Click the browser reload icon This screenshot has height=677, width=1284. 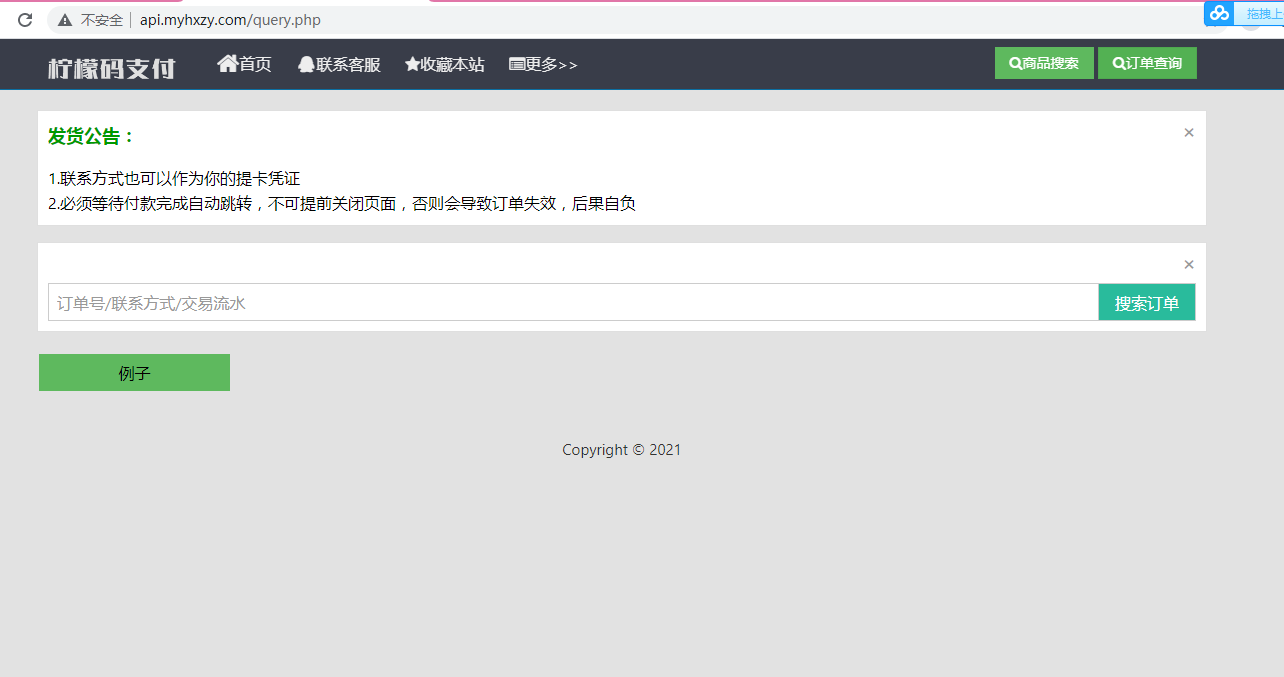[x=25, y=20]
